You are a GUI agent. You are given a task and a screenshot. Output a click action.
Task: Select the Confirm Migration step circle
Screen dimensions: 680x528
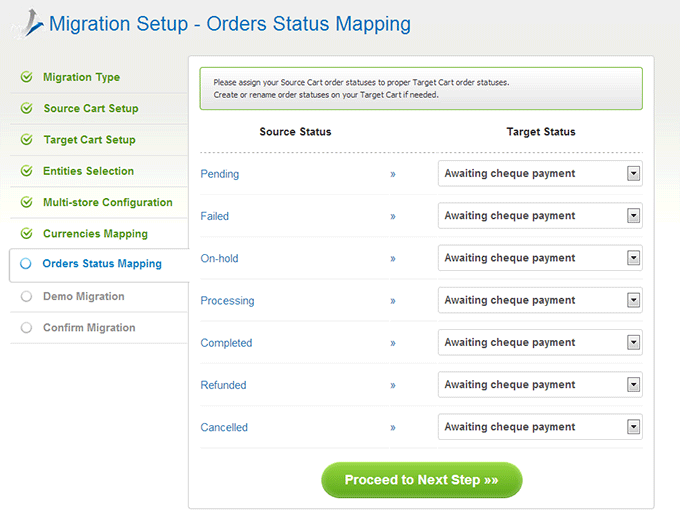coord(26,328)
